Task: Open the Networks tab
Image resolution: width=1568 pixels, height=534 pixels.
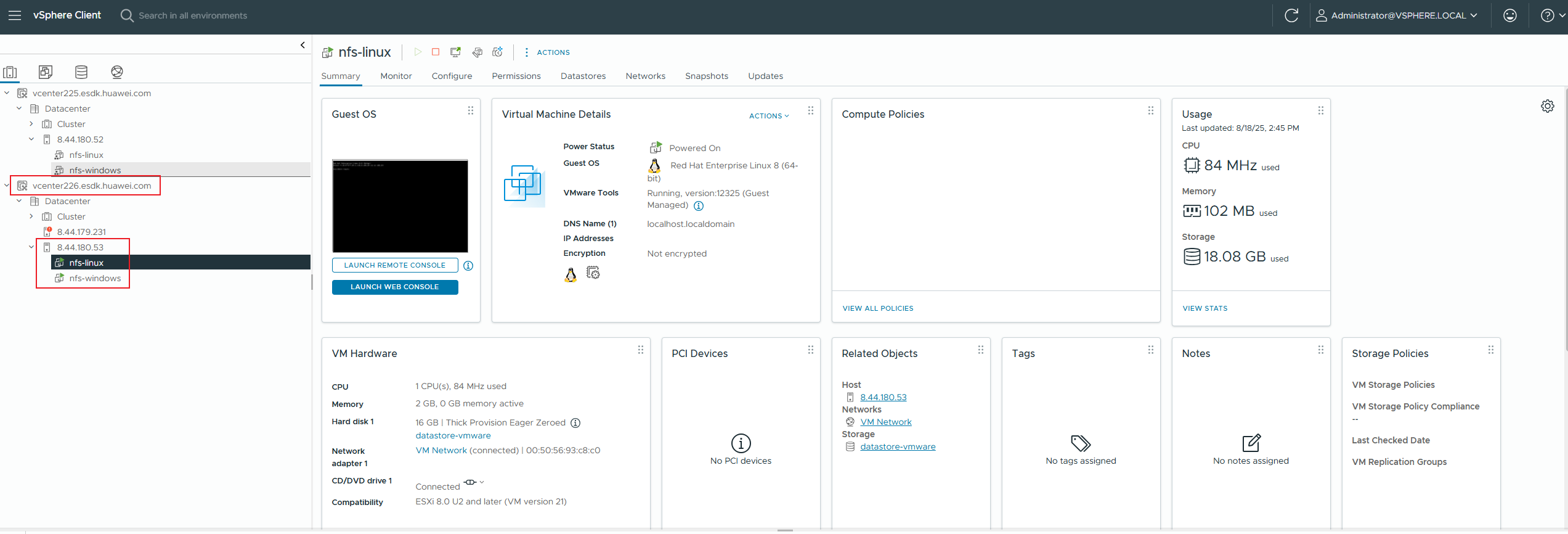Action: 645,76
